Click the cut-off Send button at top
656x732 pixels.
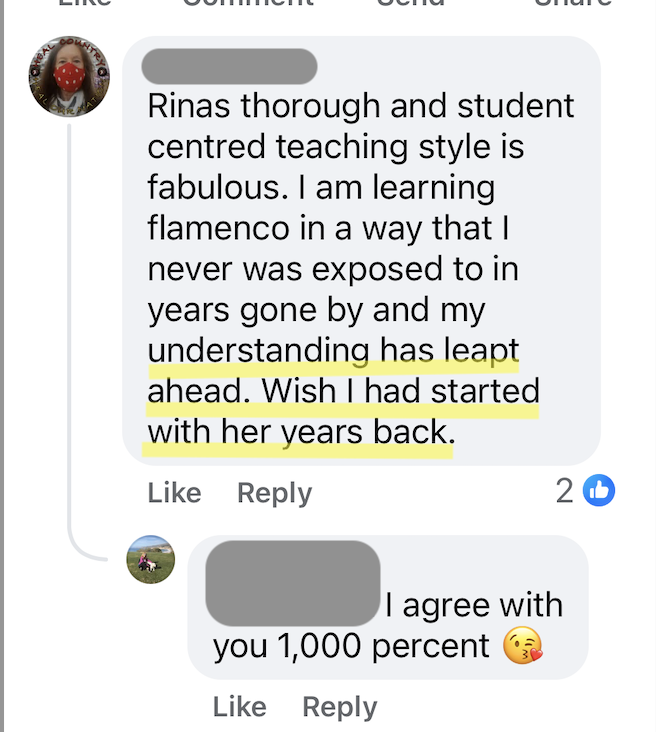[410, 3]
